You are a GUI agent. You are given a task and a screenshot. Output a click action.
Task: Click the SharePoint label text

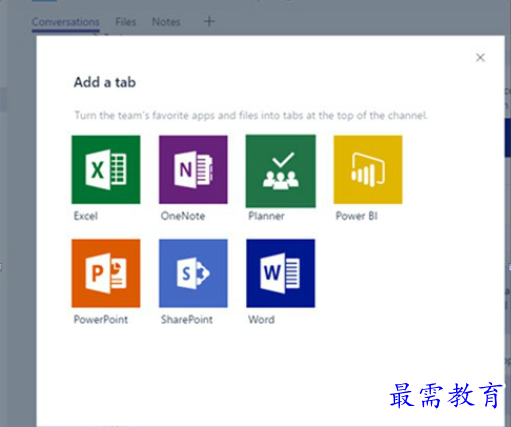(187, 319)
